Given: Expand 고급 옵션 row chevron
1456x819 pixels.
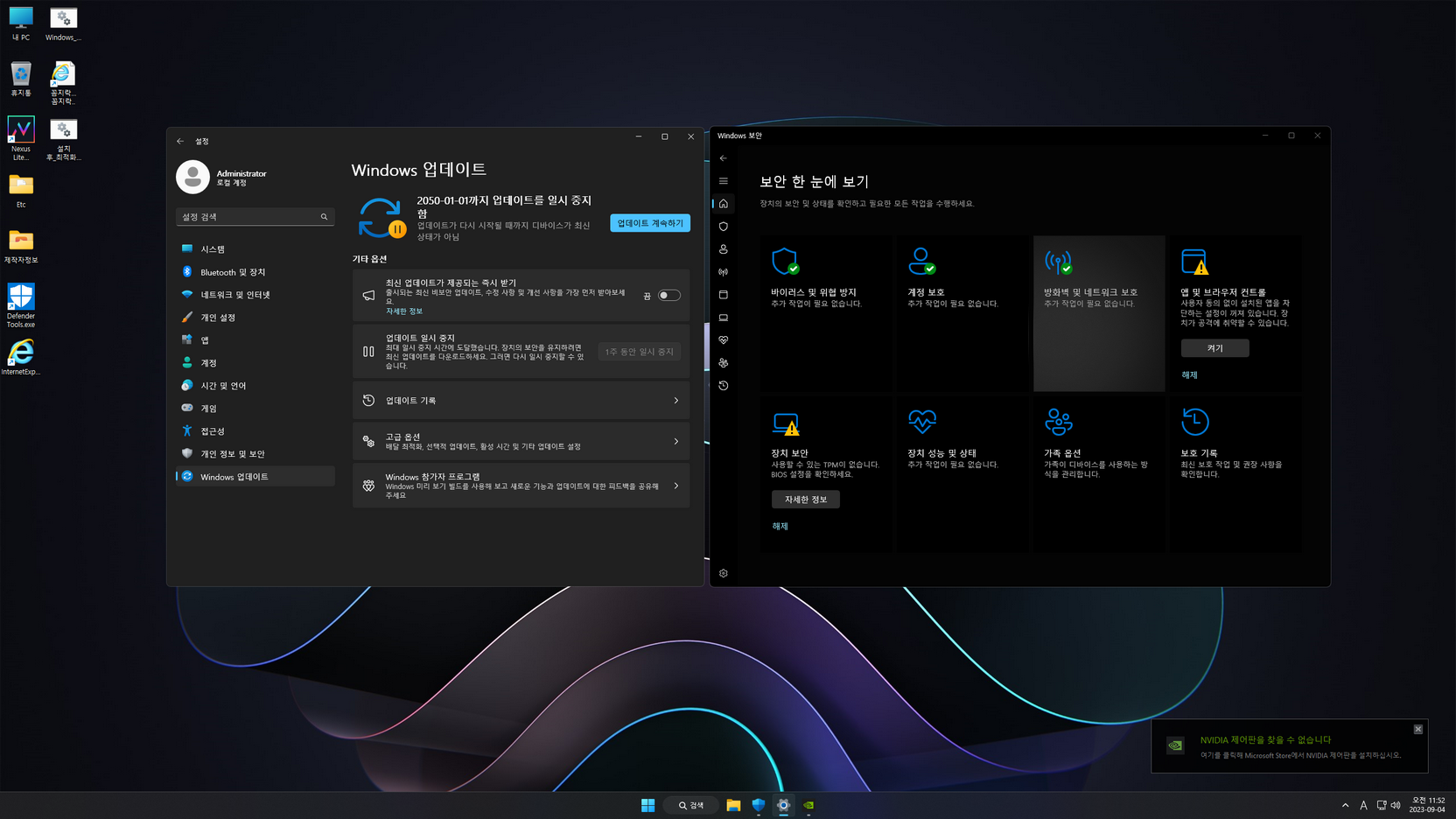Looking at the screenshot, I should pos(676,442).
